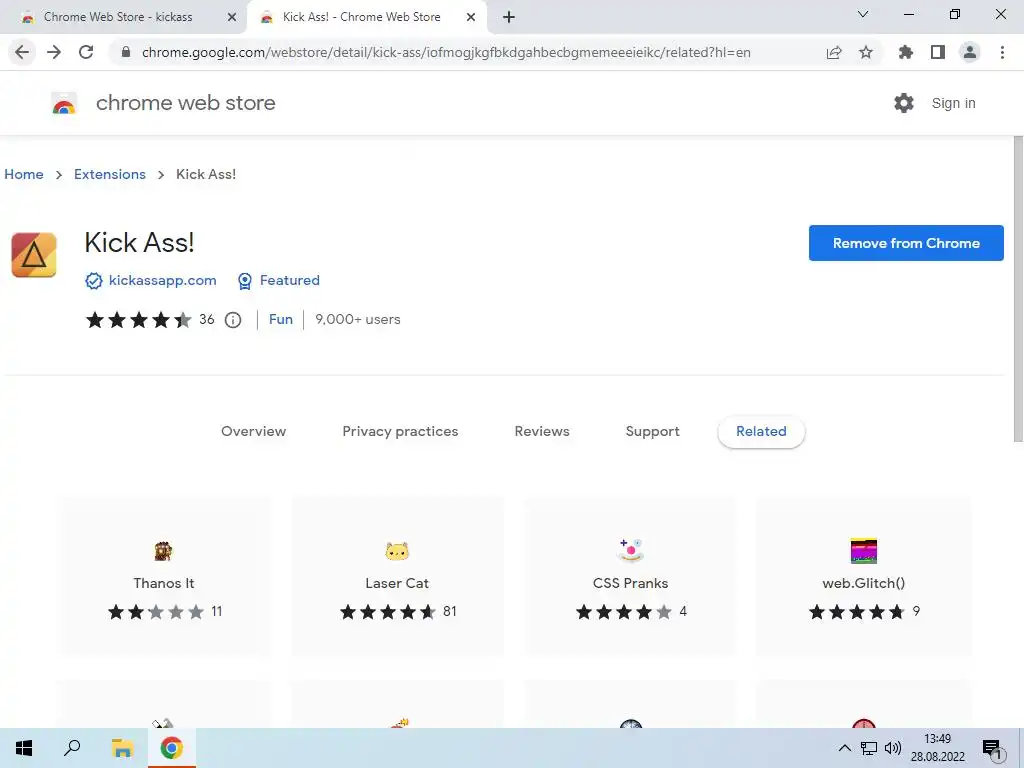Click the Thanos It title text

pyautogui.click(x=164, y=583)
